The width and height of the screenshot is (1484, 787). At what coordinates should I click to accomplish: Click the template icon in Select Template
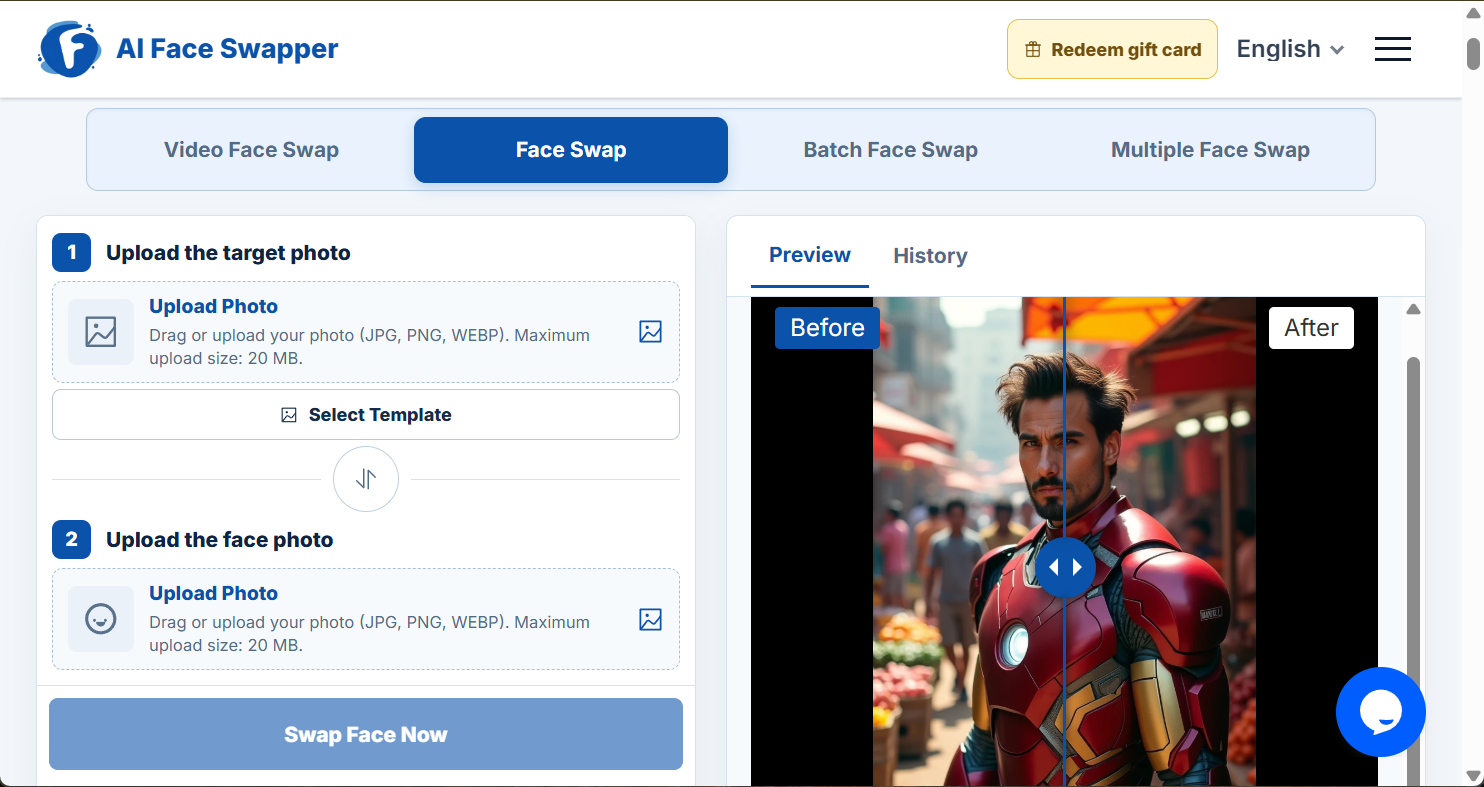click(x=289, y=415)
